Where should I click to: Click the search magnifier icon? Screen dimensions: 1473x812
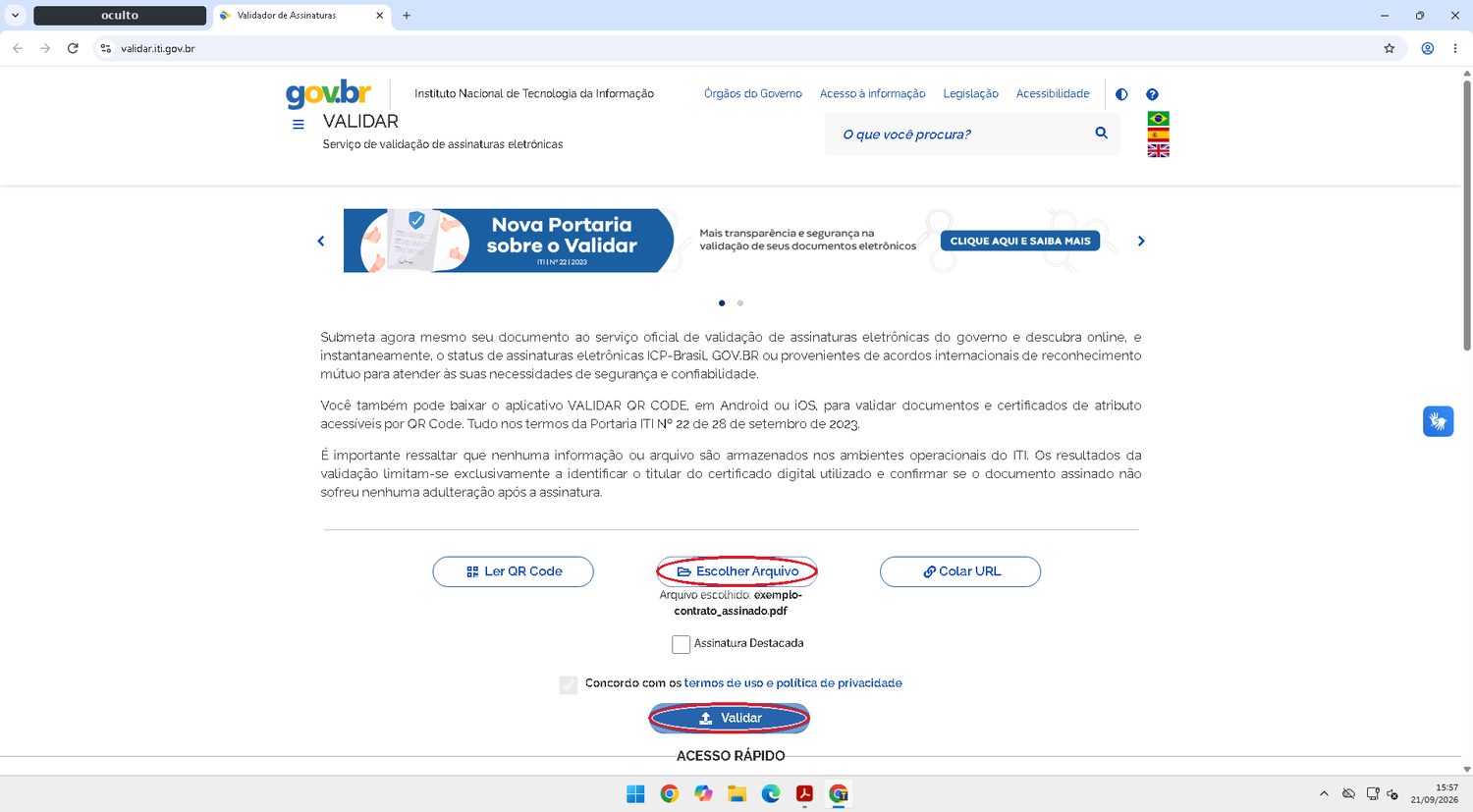1101,133
